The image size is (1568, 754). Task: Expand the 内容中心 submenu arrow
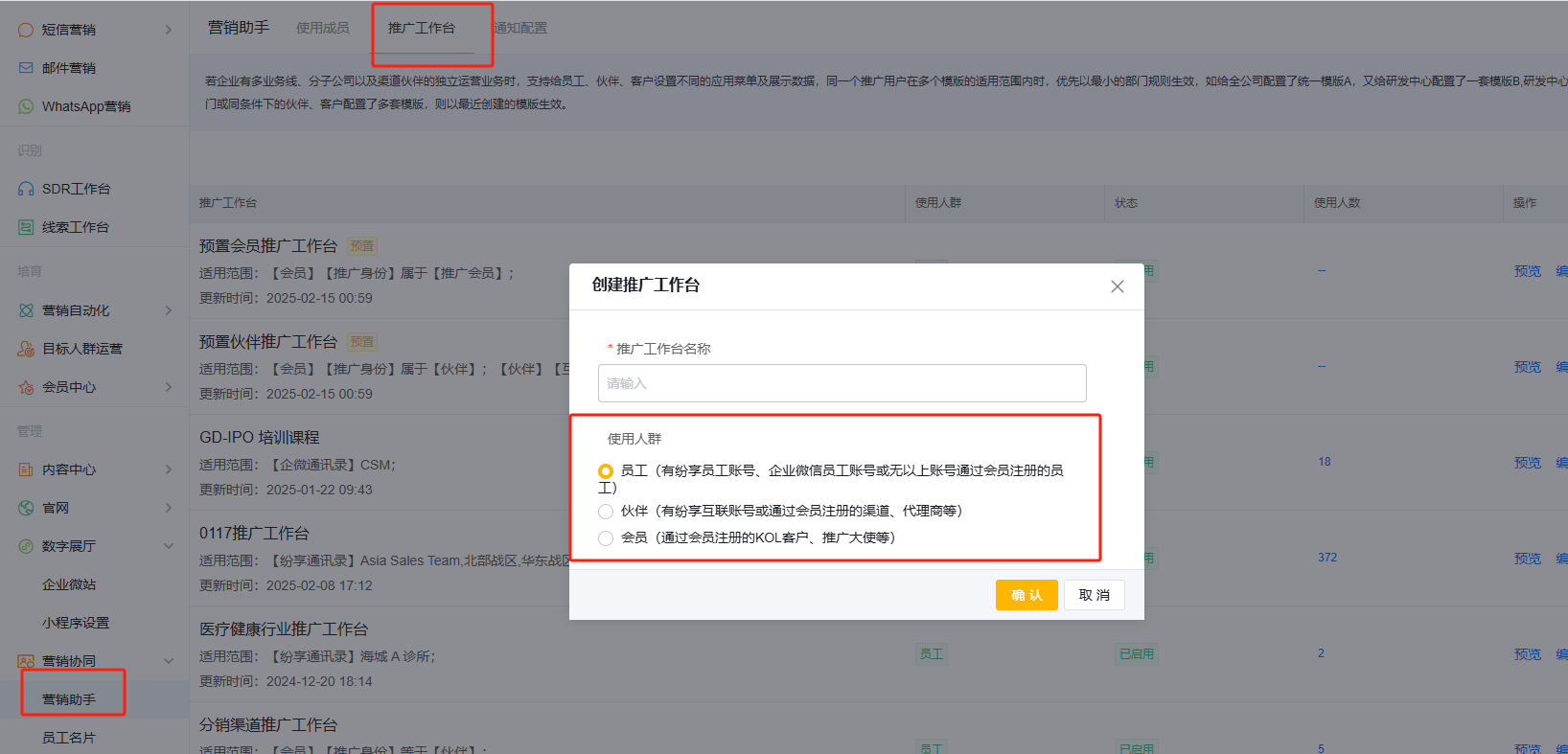tap(169, 469)
